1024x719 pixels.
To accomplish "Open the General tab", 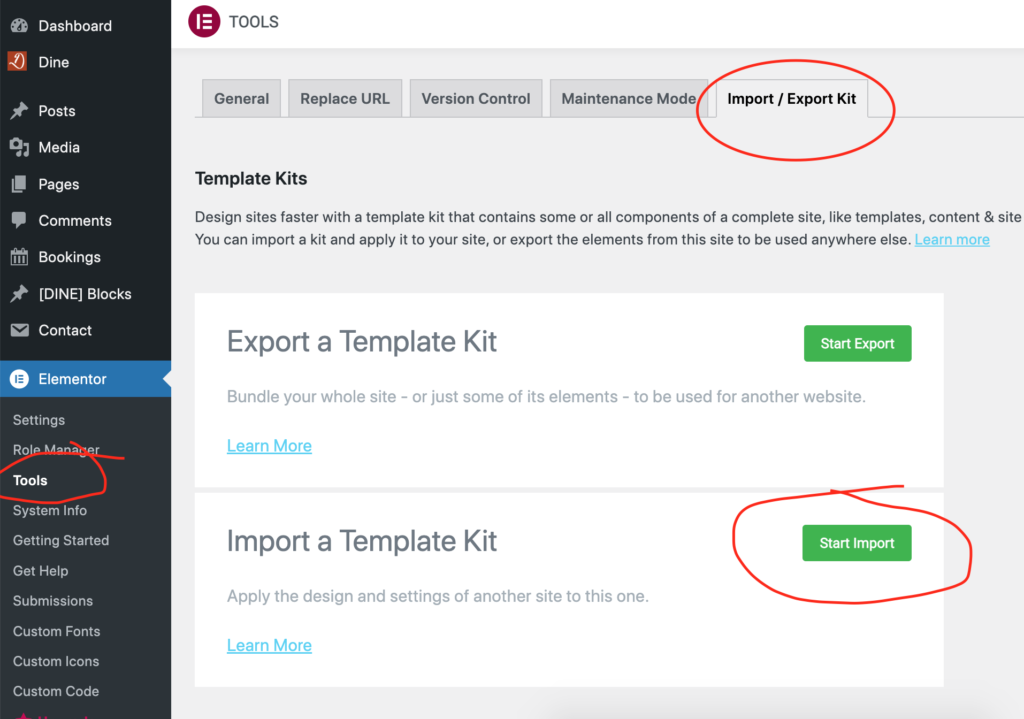I will 242,99.
